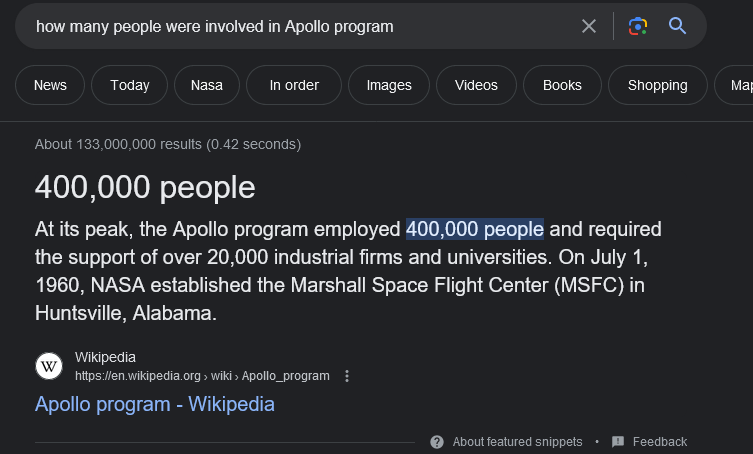Open the Videos results tab

476,85
